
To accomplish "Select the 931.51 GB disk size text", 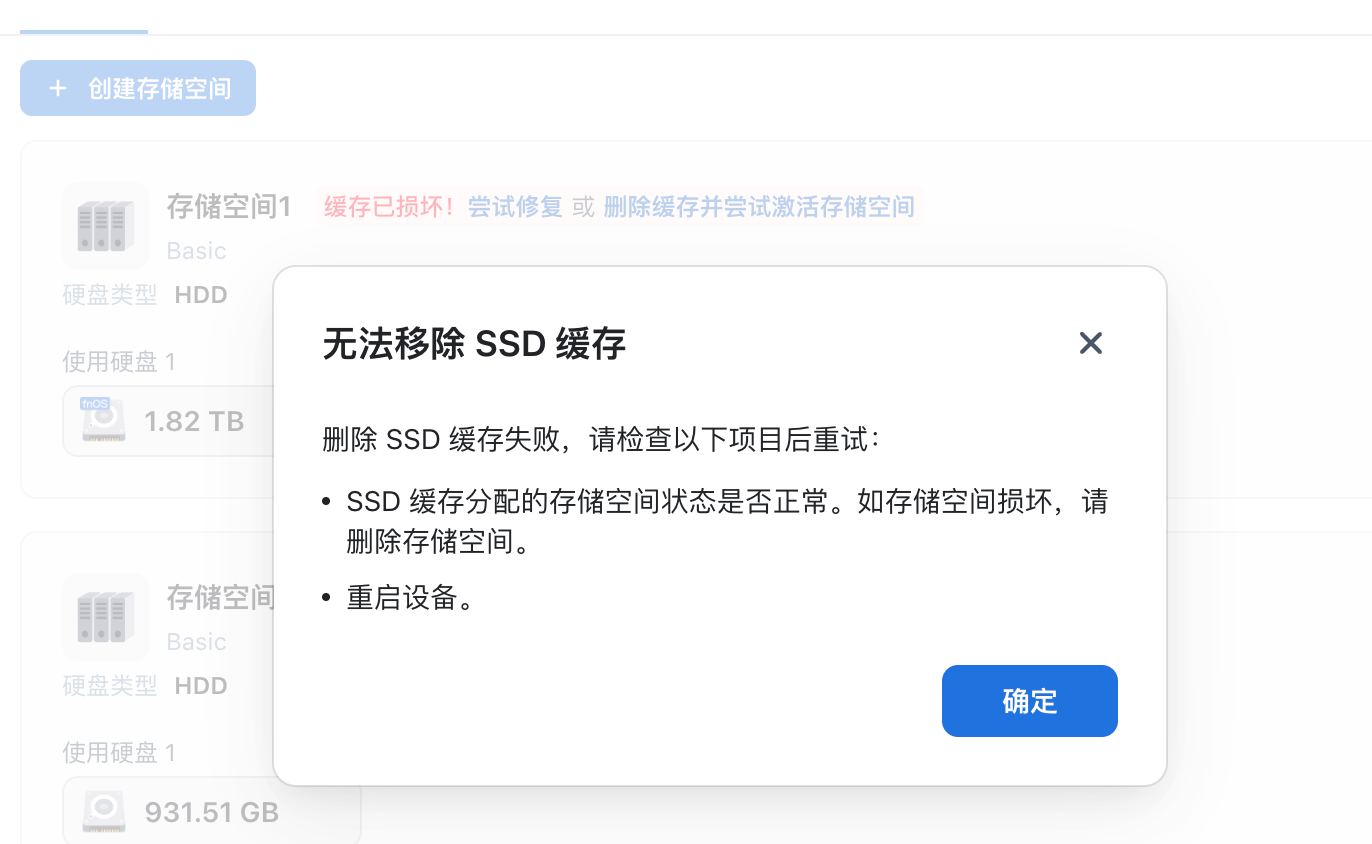I will point(212,812).
